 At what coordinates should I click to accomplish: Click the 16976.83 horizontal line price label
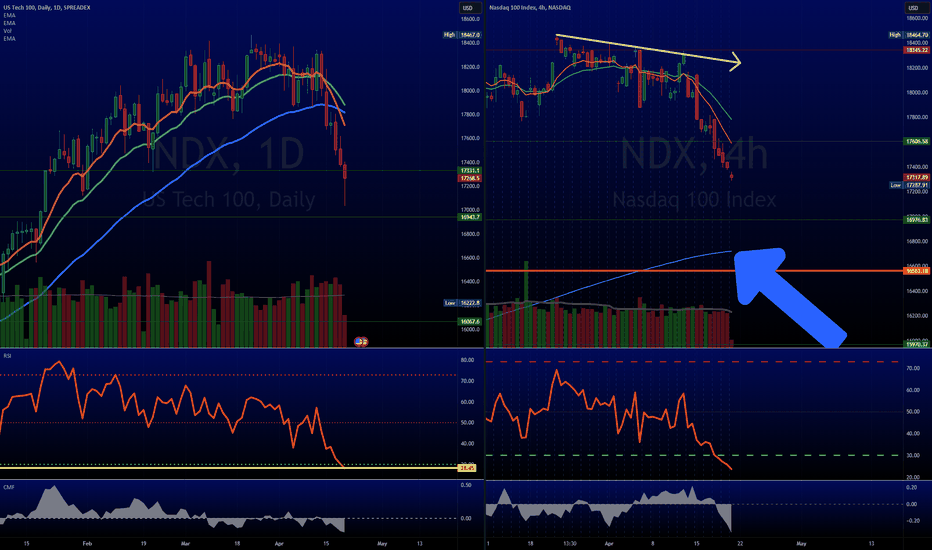coord(916,220)
